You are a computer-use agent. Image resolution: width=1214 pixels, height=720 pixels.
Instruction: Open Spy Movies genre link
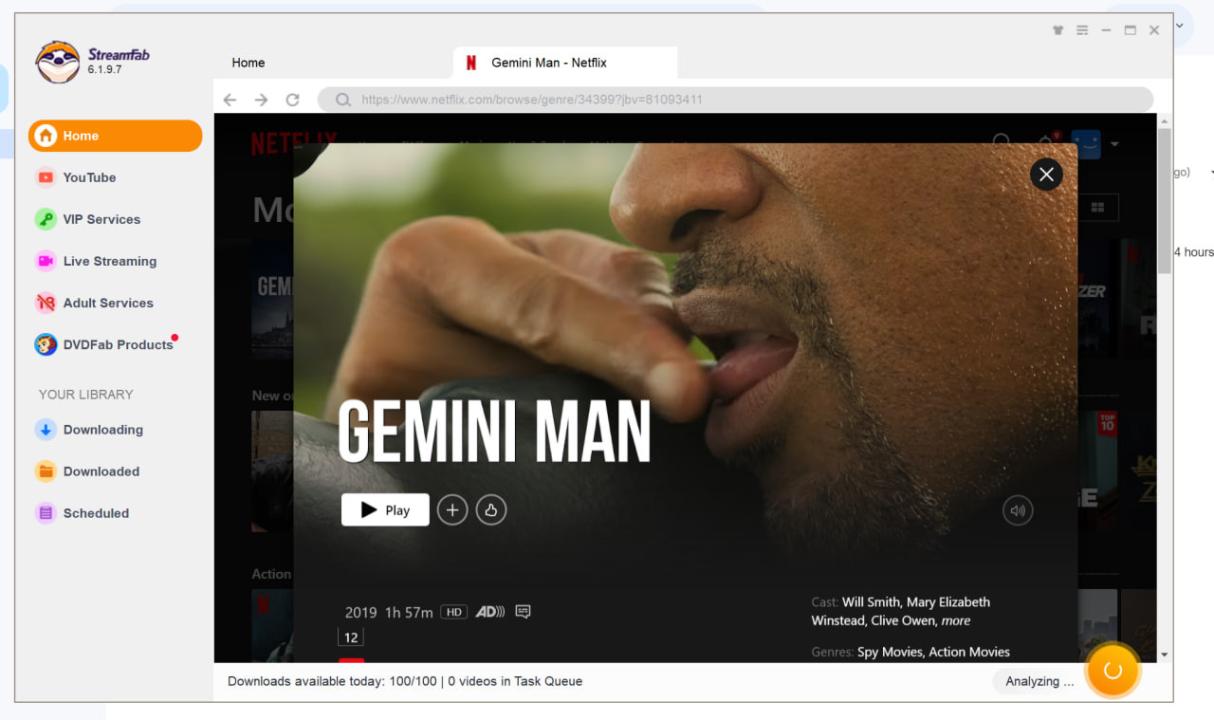click(x=889, y=652)
